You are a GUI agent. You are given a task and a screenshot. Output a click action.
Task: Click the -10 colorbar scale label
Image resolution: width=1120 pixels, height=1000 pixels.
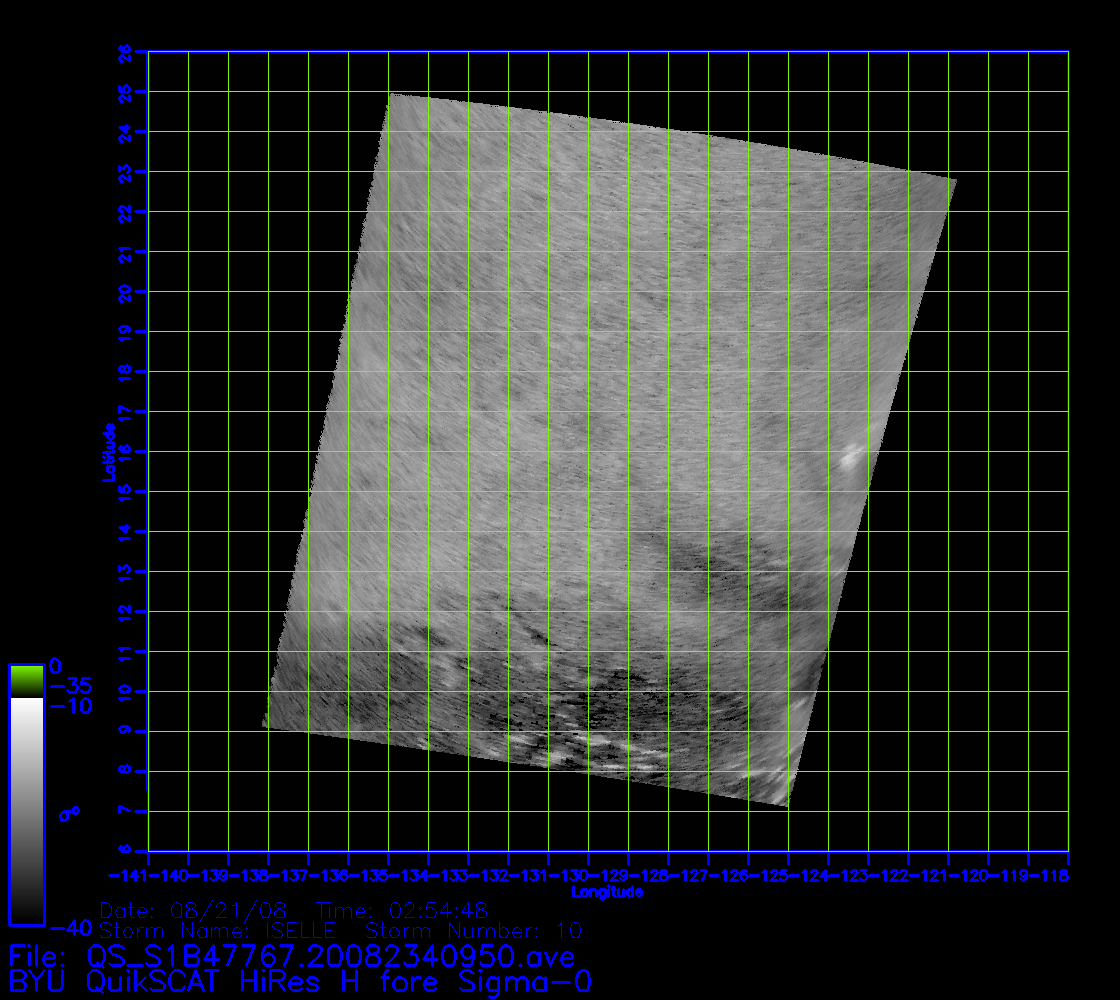(x=69, y=706)
